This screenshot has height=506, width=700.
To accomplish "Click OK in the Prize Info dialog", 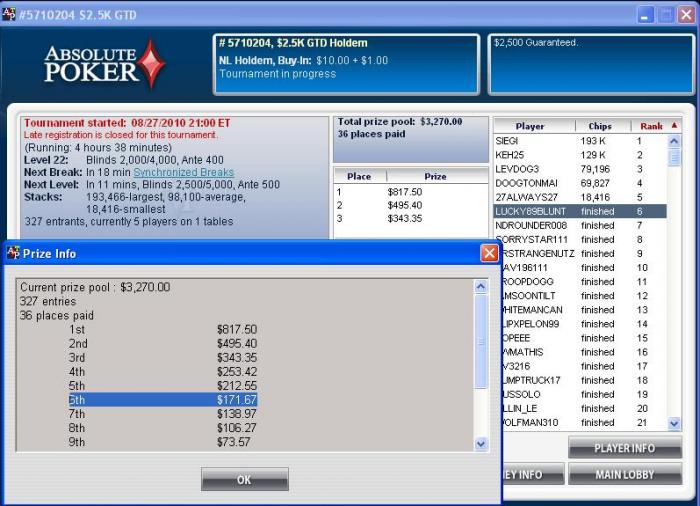I will (245, 479).
